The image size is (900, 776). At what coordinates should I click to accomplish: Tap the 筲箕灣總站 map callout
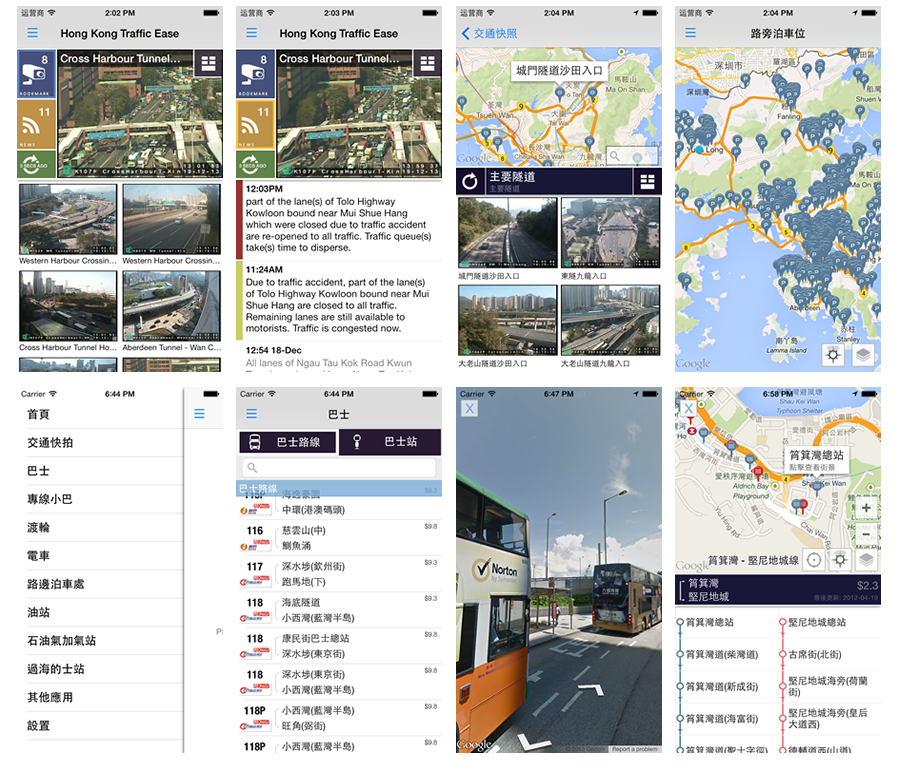click(816, 459)
